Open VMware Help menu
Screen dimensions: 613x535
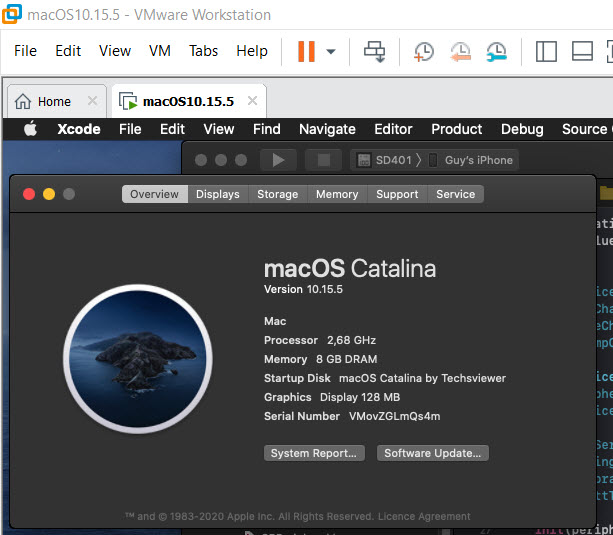(252, 51)
